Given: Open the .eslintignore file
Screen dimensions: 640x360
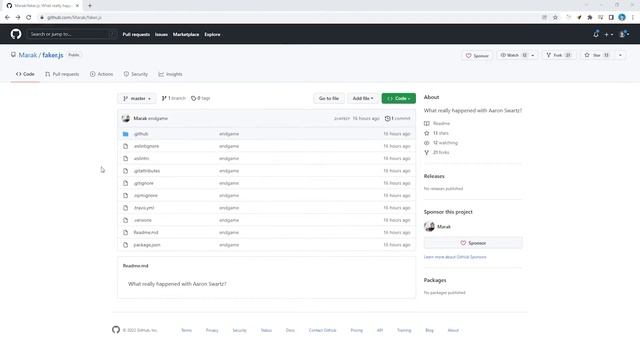Looking at the screenshot, I should [x=147, y=146].
